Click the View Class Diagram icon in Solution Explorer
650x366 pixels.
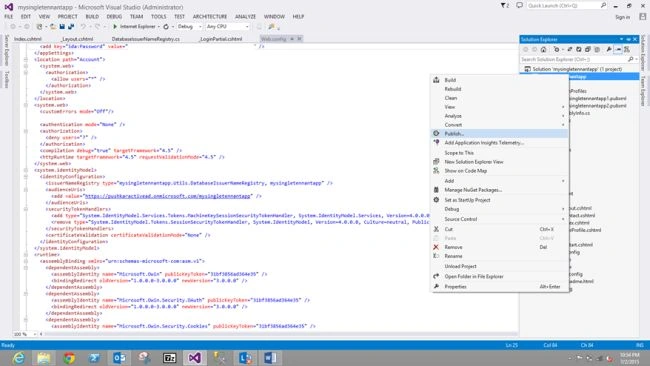tap(627, 49)
